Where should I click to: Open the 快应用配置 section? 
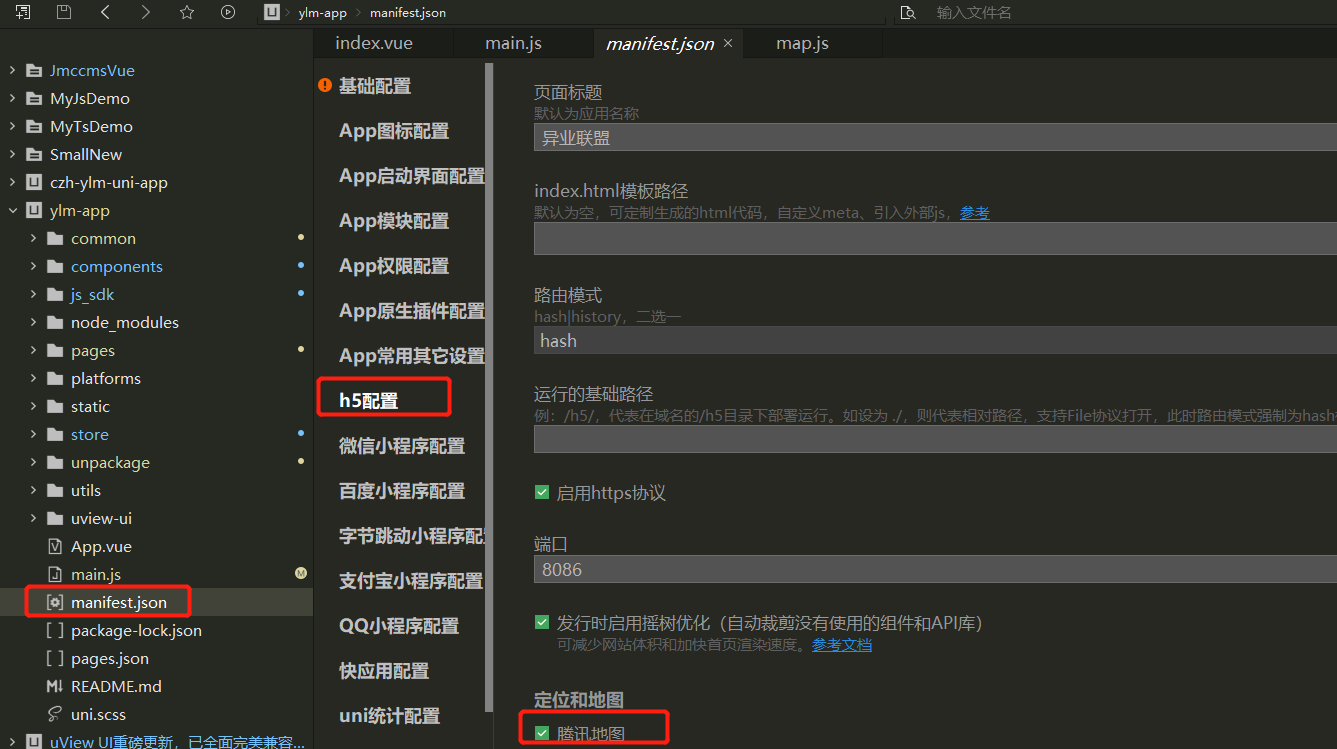click(384, 671)
